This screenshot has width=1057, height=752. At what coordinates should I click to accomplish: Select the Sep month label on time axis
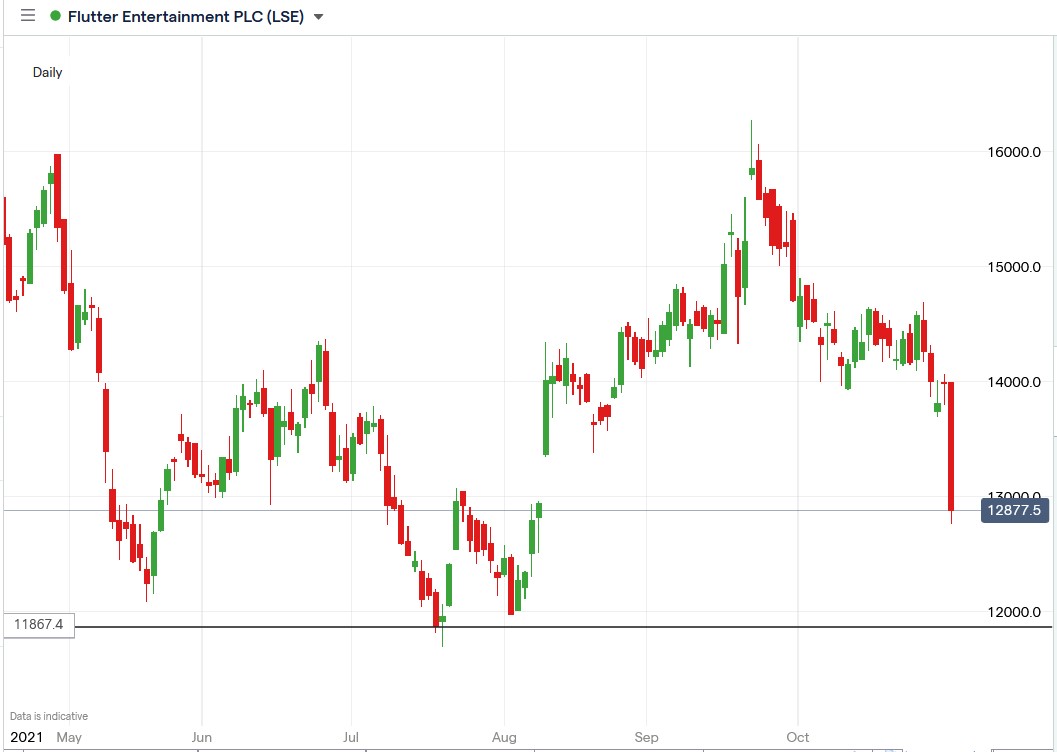(x=646, y=737)
